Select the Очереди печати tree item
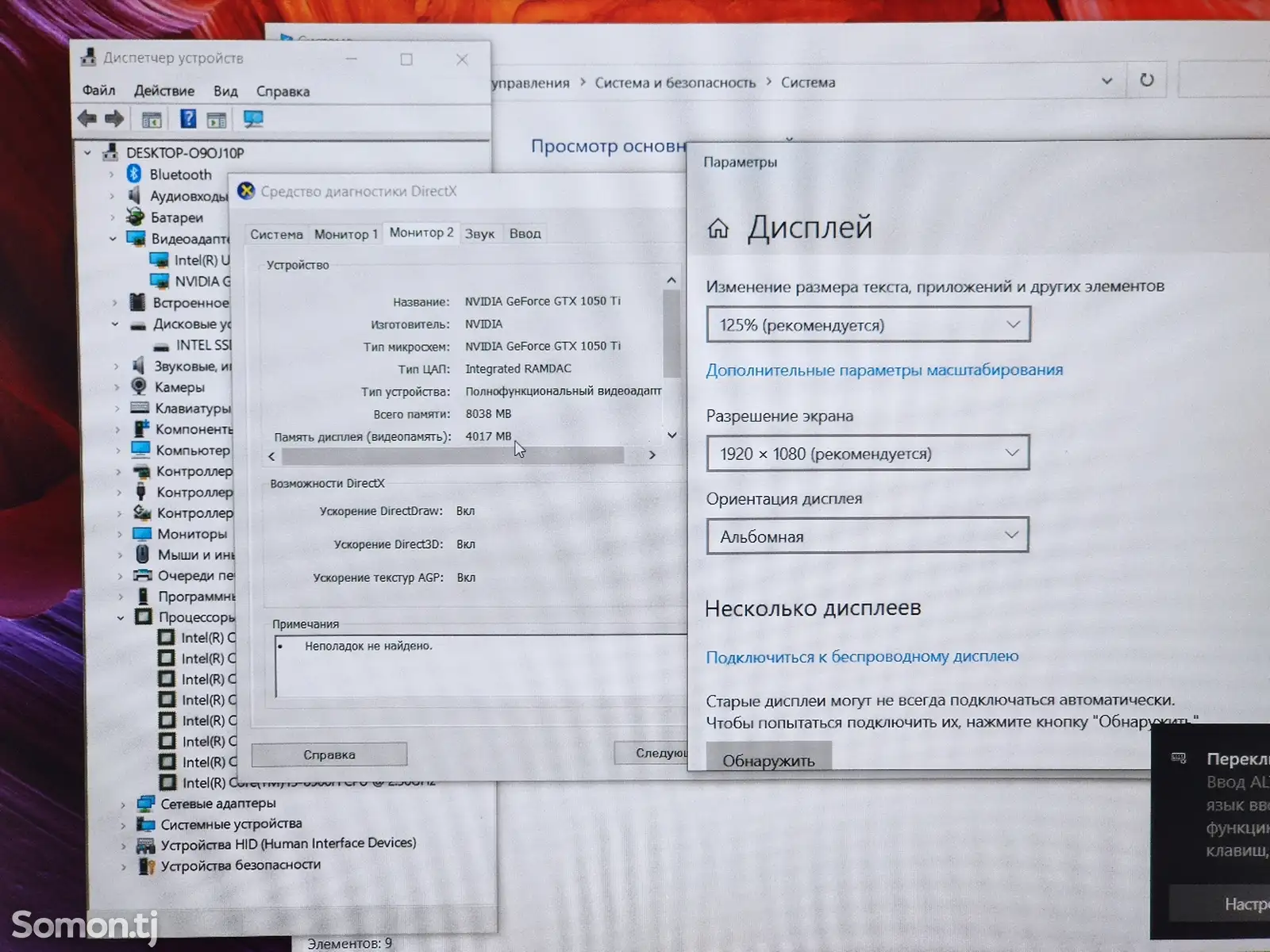Screen dimensions: 1270x952 point(184,575)
